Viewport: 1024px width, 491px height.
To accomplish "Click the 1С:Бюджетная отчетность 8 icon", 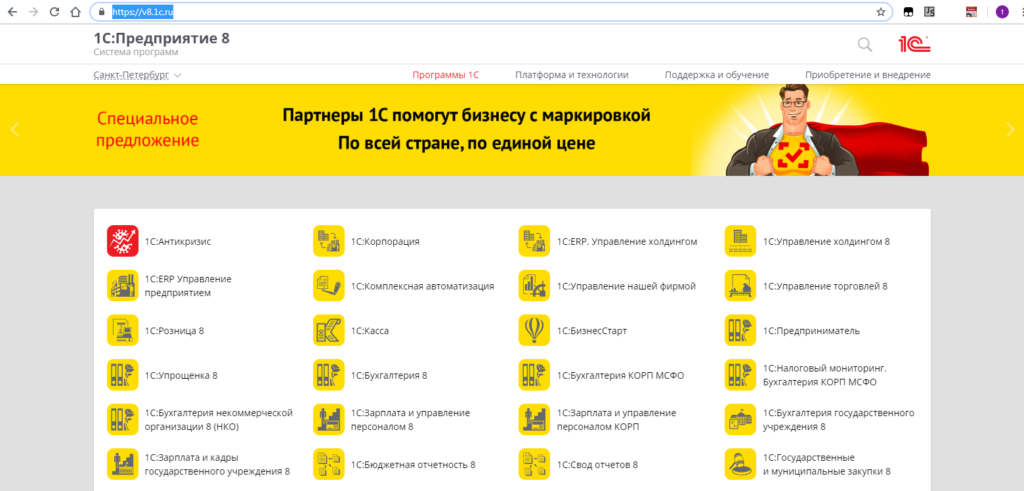I will pos(329,464).
